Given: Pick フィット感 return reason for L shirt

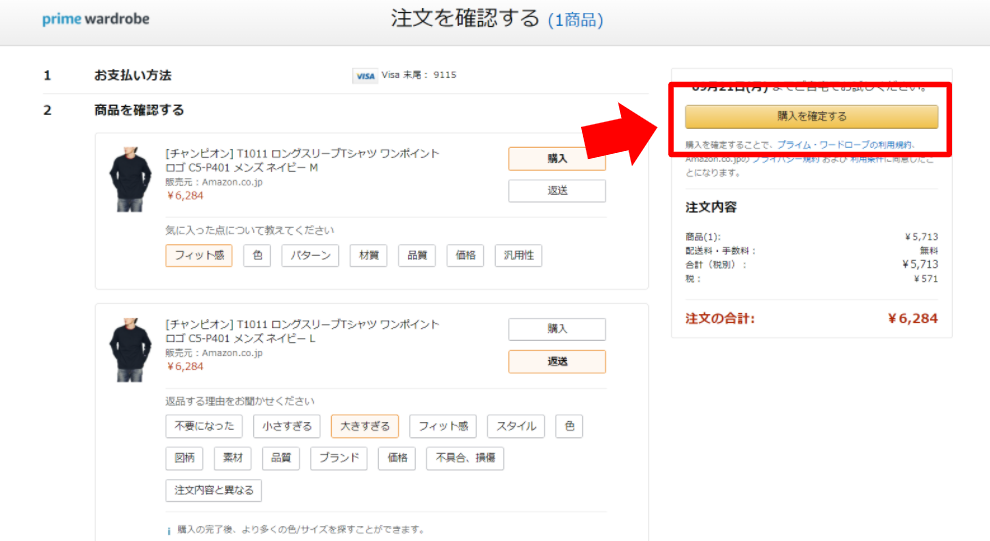Looking at the screenshot, I should click(x=443, y=426).
